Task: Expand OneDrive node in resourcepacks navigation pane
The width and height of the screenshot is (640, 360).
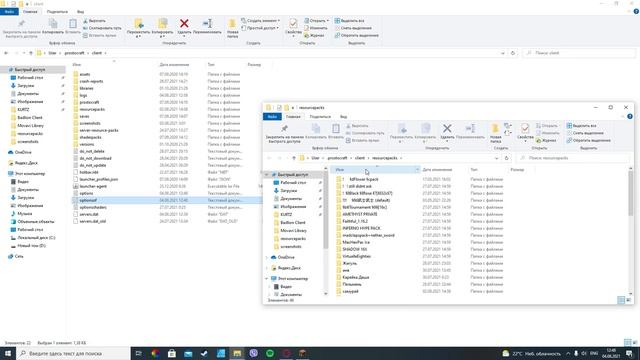Action: pyautogui.click(x=267, y=258)
